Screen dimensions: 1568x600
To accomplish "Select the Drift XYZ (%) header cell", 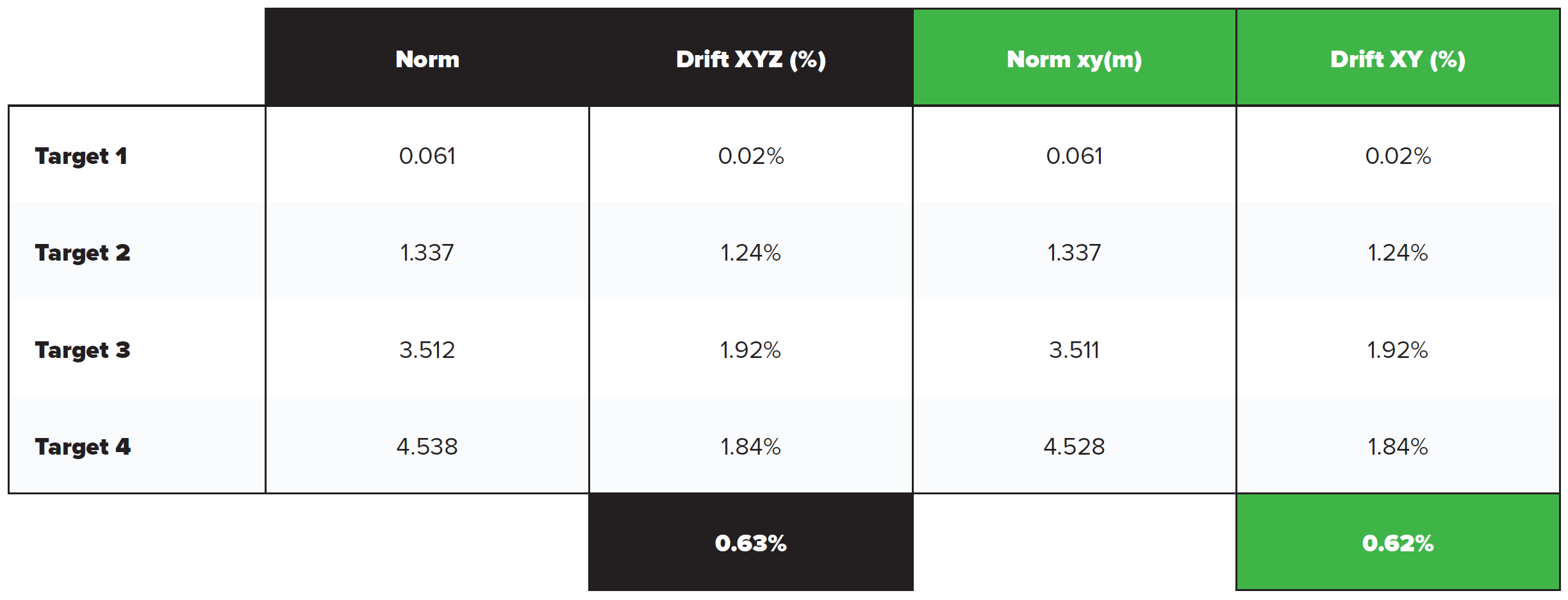I will tap(750, 59).
